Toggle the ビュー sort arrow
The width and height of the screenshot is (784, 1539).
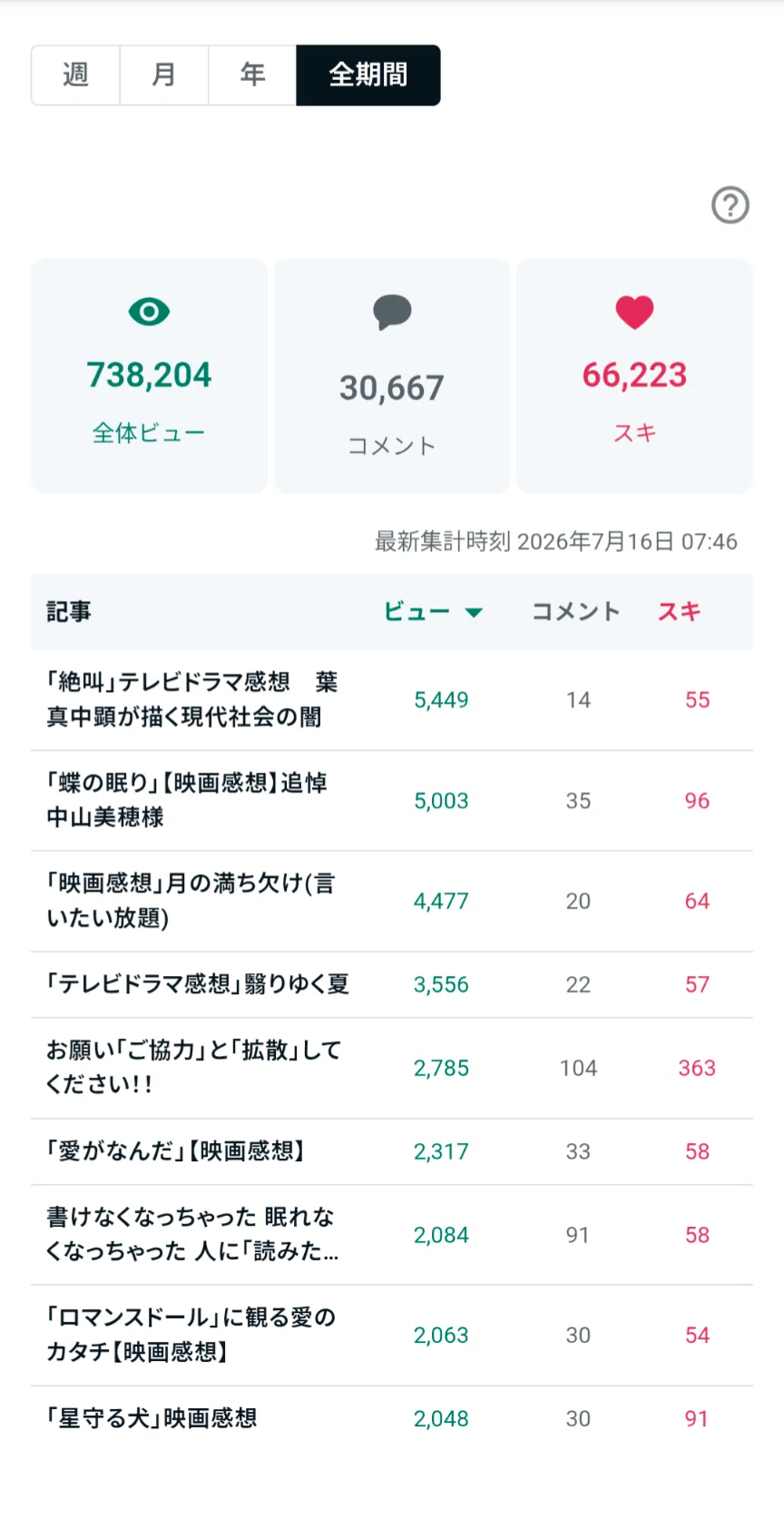tap(474, 613)
